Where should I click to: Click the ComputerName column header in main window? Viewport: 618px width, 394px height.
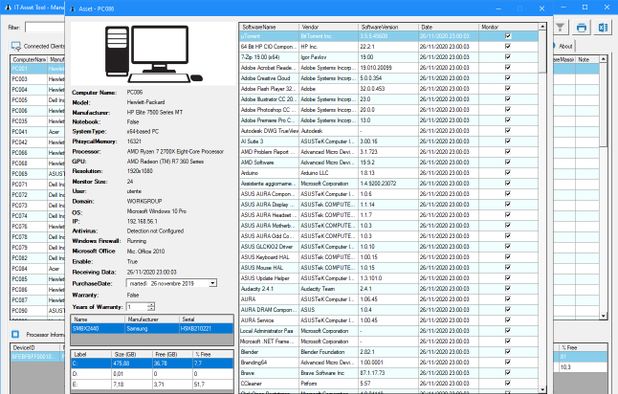click(29, 59)
